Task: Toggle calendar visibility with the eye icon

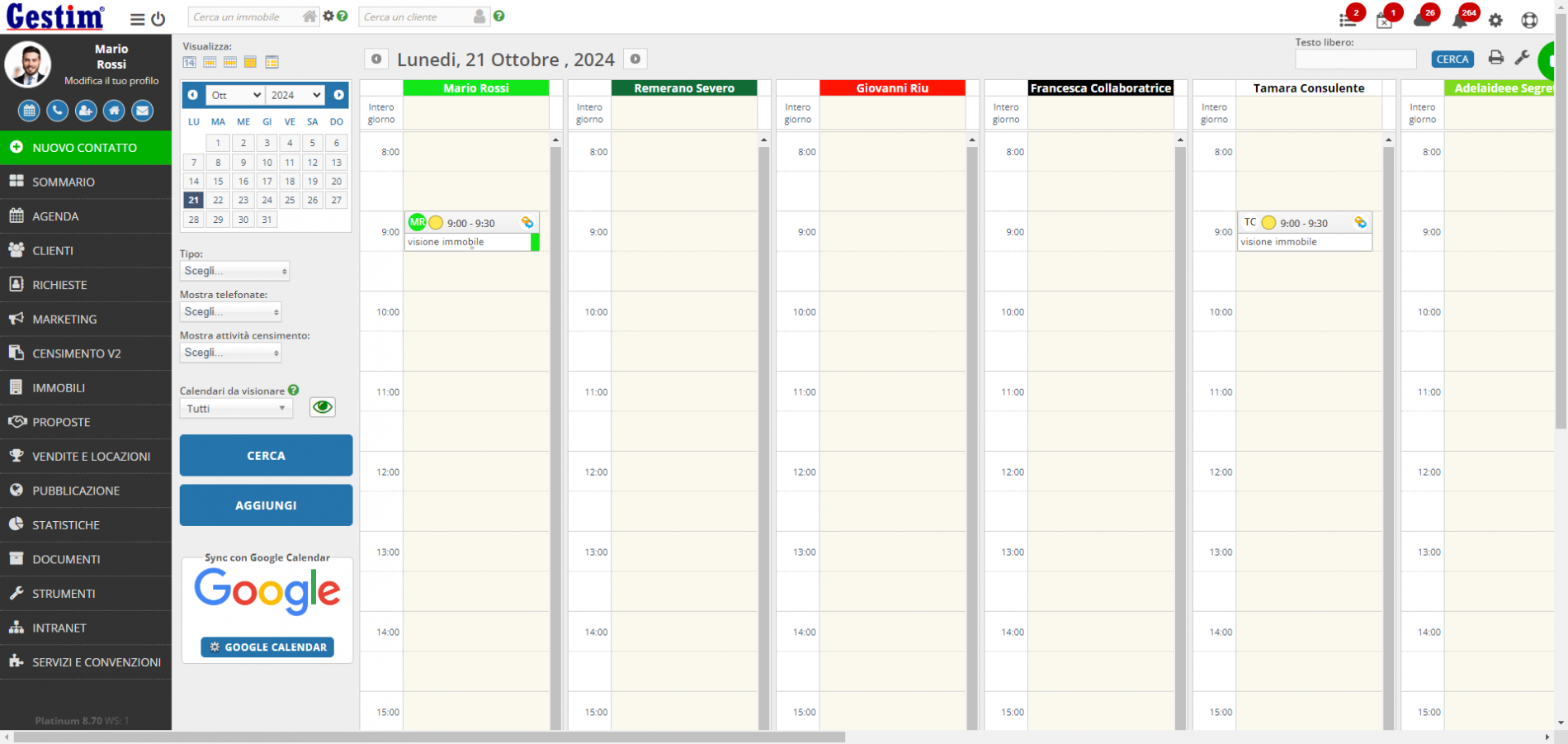Action: tap(322, 406)
